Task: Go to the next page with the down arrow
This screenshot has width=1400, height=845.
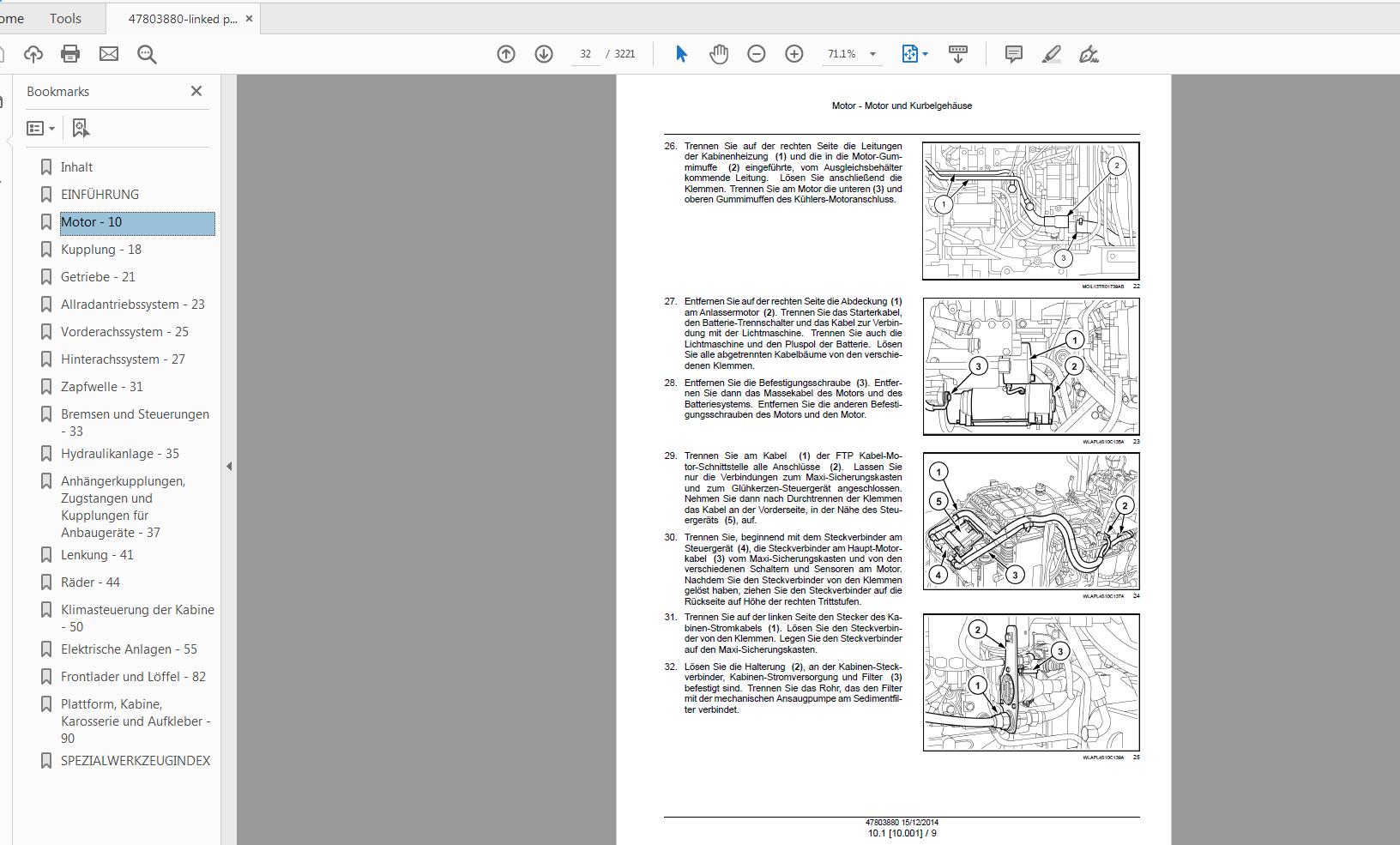Action: 544,54
